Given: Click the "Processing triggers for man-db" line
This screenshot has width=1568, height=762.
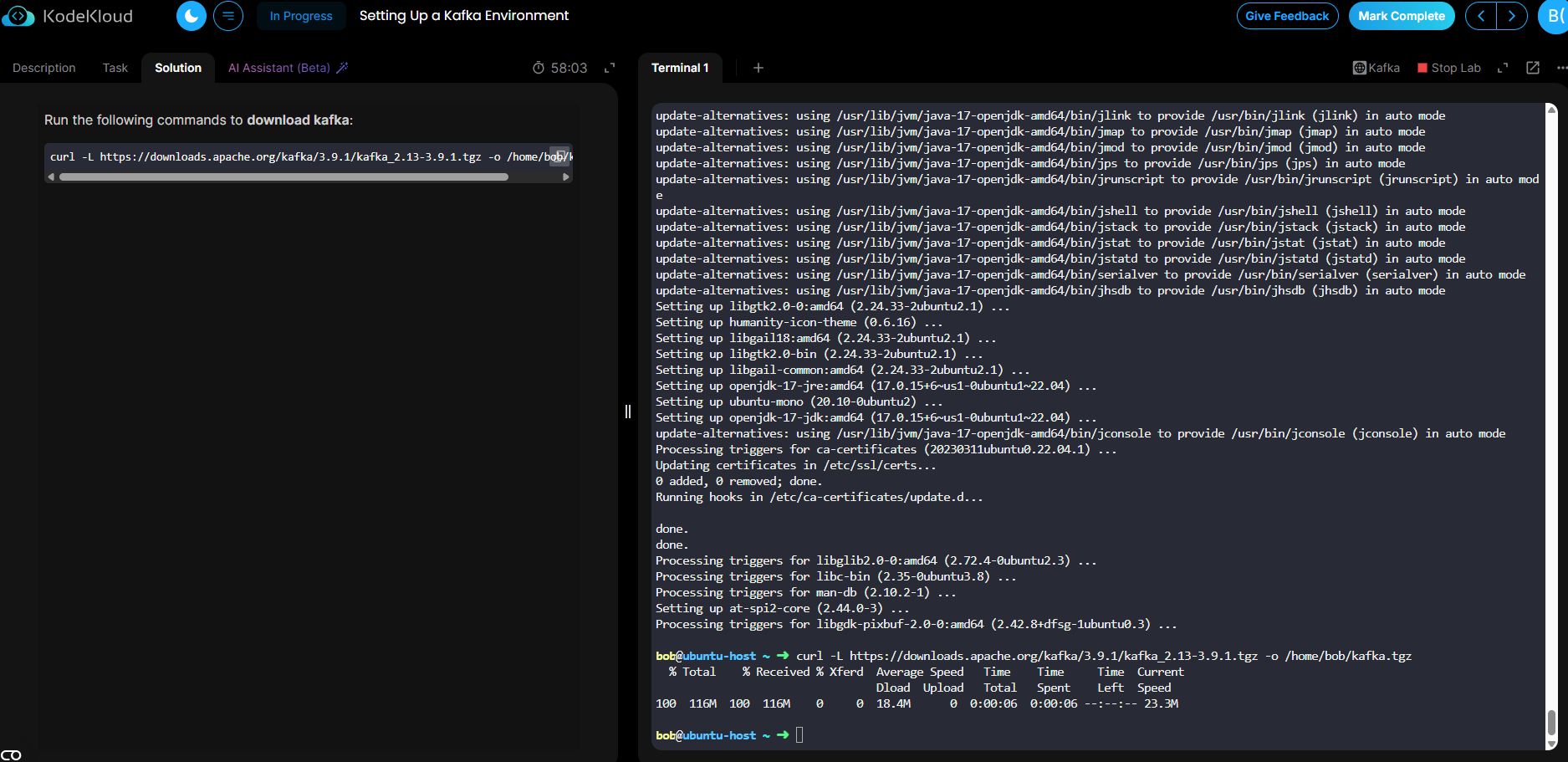Looking at the screenshot, I should tap(806, 592).
